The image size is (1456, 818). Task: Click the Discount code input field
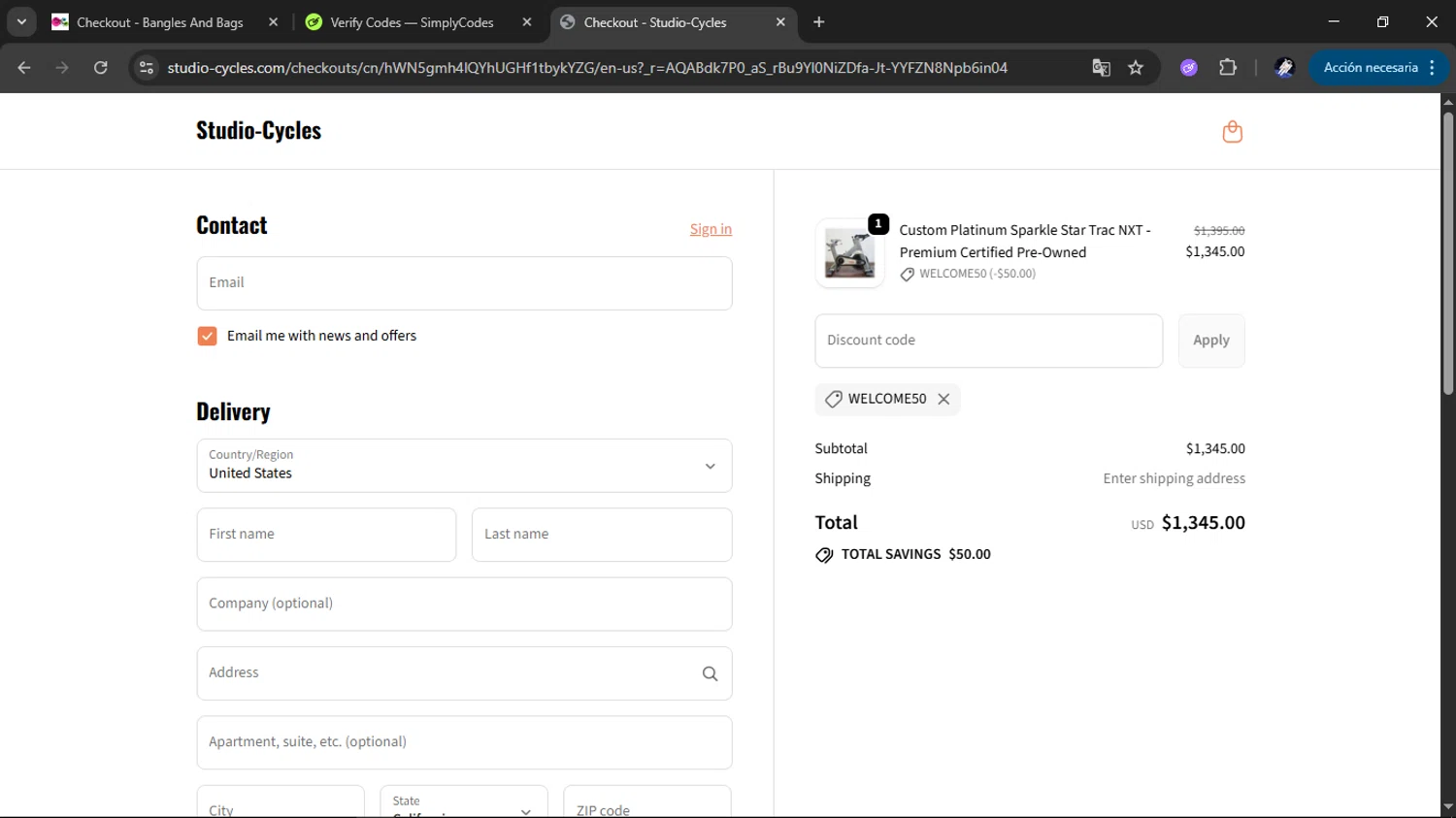[988, 341]
